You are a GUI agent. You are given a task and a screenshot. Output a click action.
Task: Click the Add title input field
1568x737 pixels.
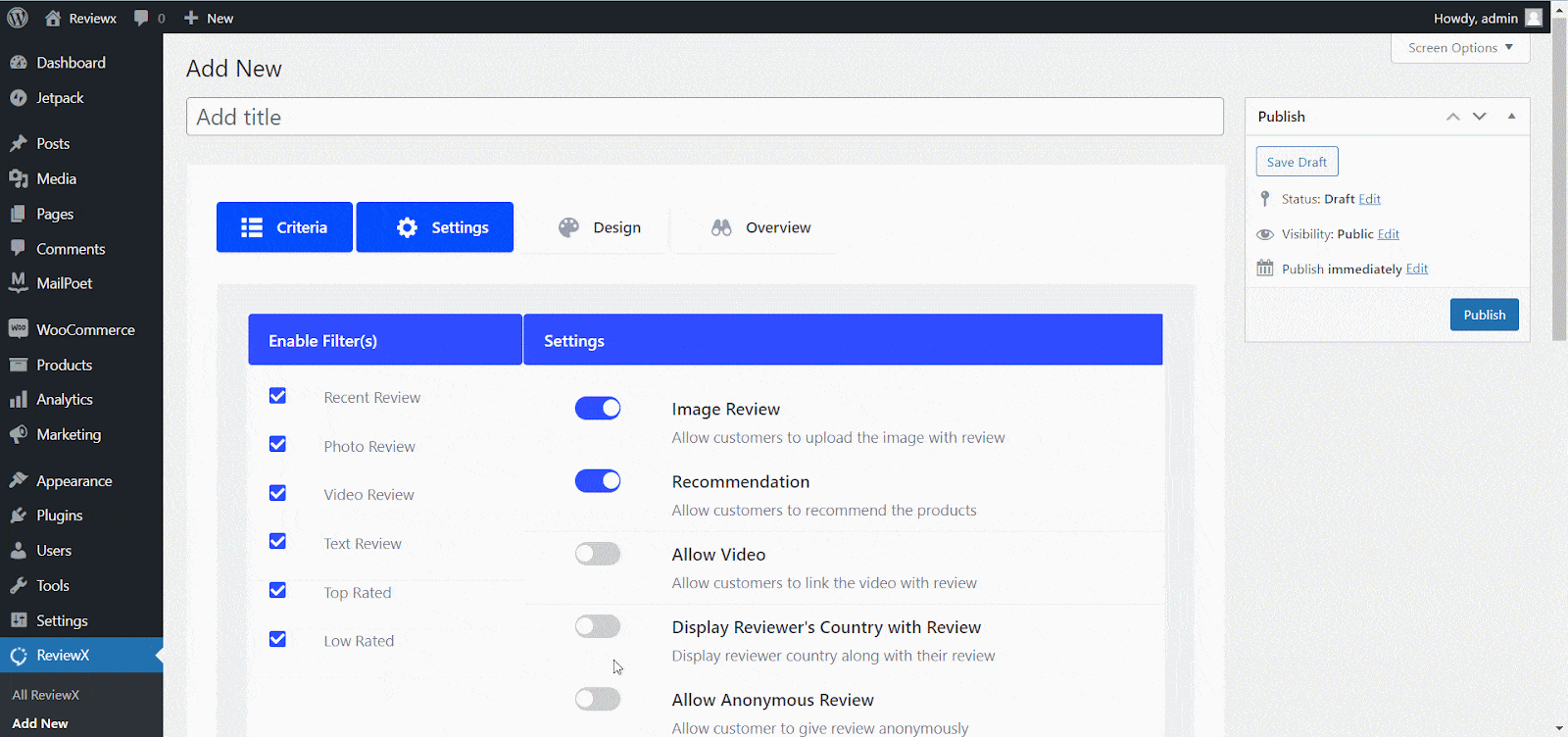pyautogui.click(x=705, y=117)
